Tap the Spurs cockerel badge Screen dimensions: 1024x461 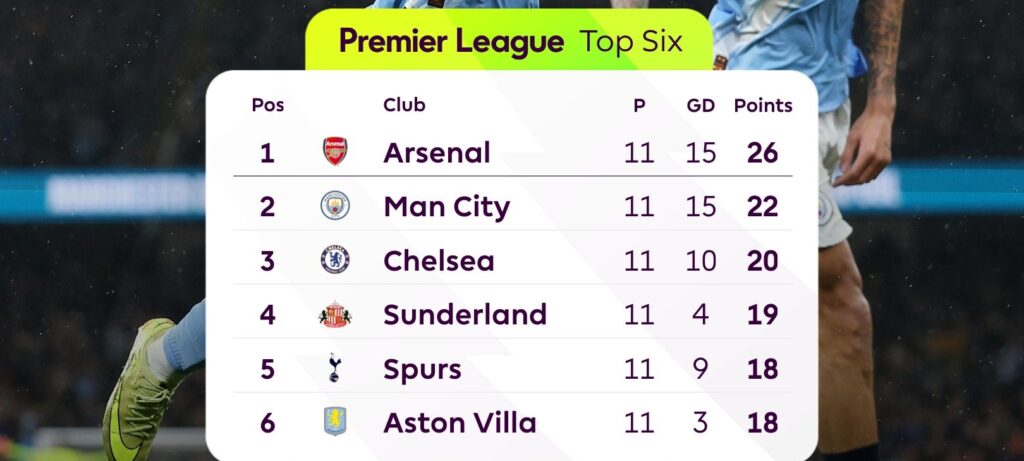click(335, 368)
